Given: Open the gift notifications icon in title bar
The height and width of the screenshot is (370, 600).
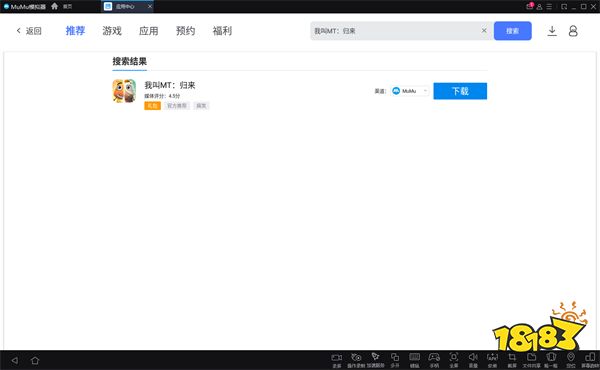Looking at the screenshot, I should click(530, 6).
